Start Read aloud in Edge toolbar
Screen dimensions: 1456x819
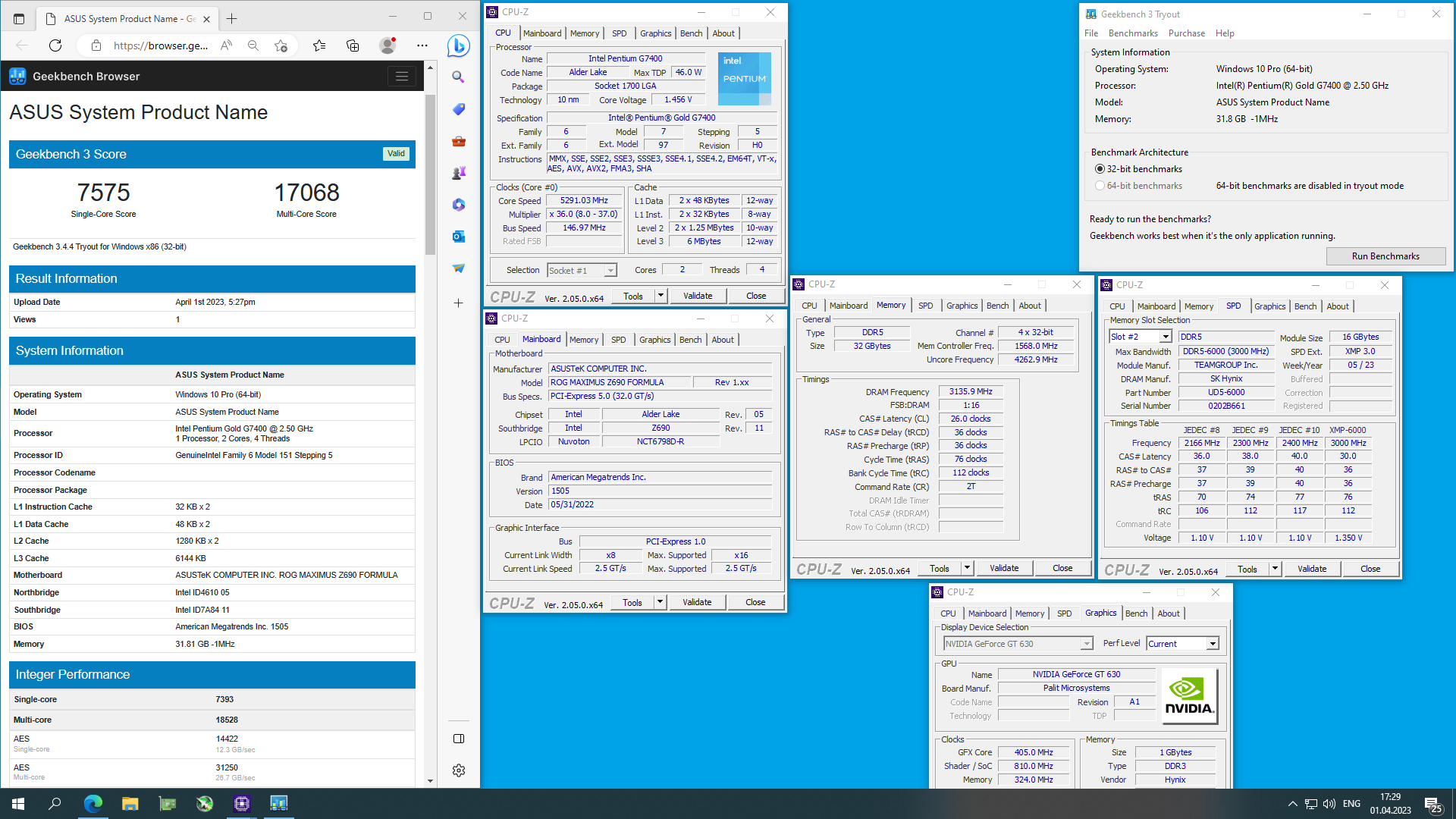point(226,45)
